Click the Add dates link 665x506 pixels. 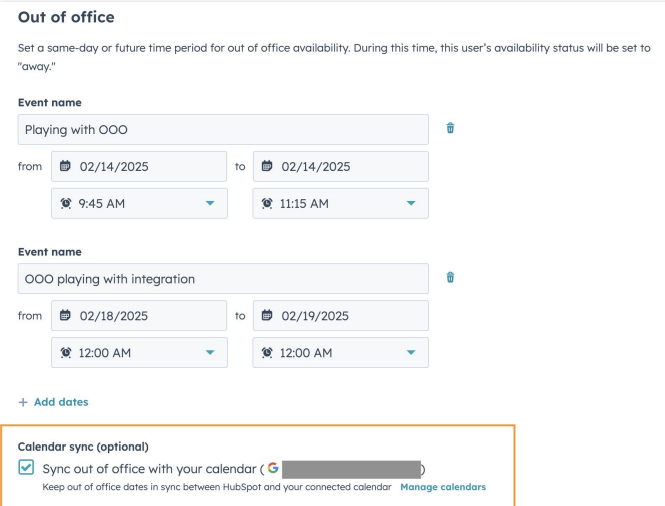tap(61, 402)
